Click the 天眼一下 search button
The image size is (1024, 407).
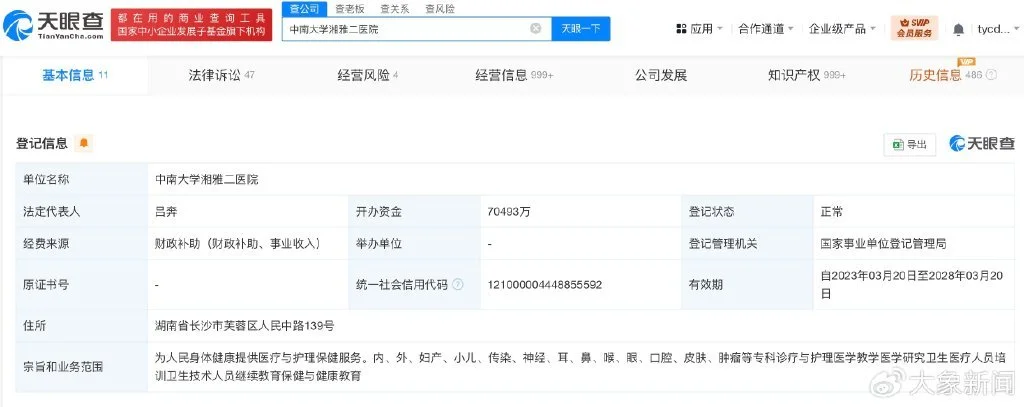point(581,29)
